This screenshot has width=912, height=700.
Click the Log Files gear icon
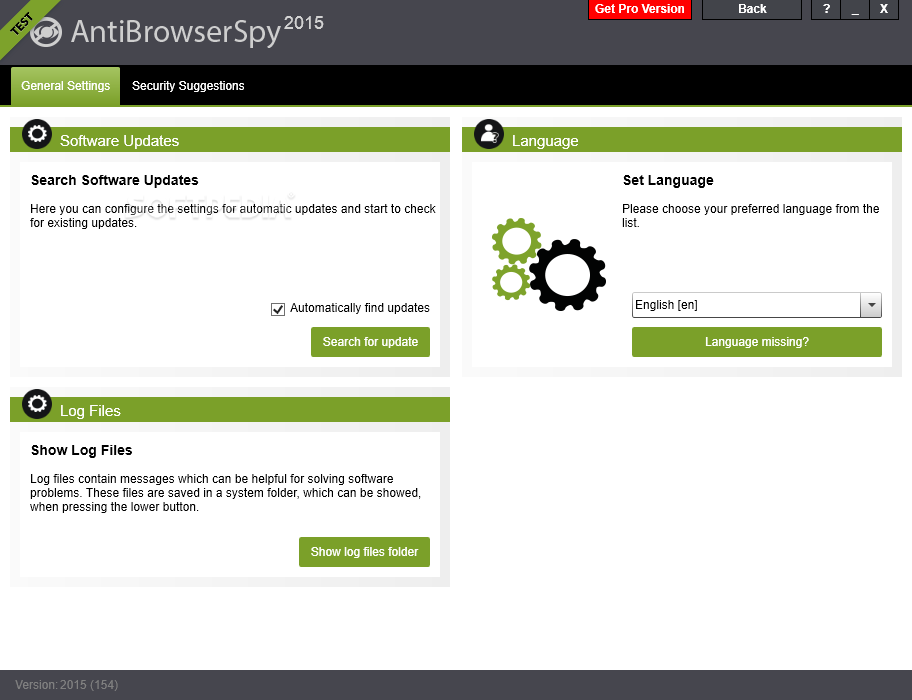coord(37,403)
